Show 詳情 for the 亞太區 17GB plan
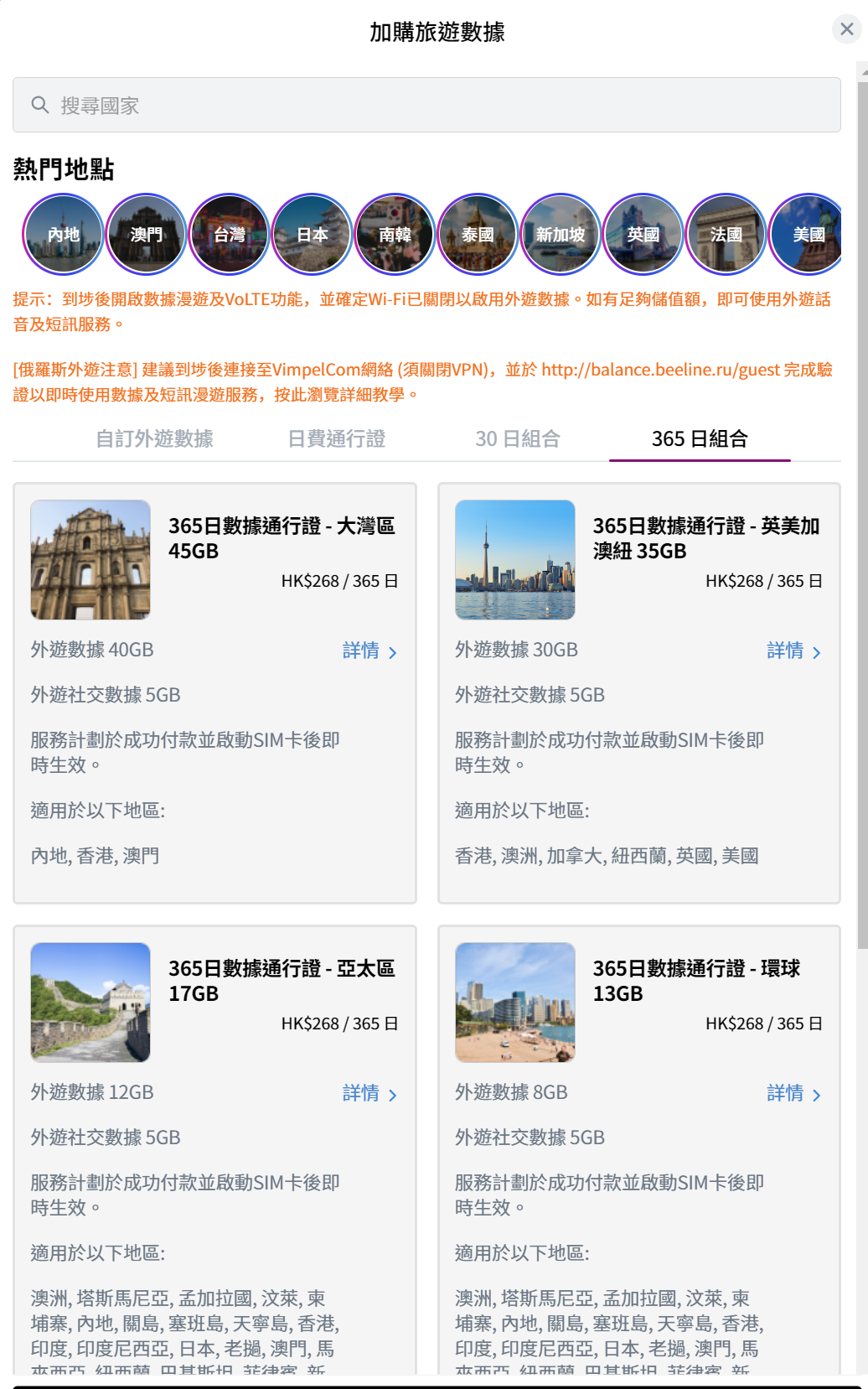The height and width of the screenshot is (1389, 868). point(369,1093)
